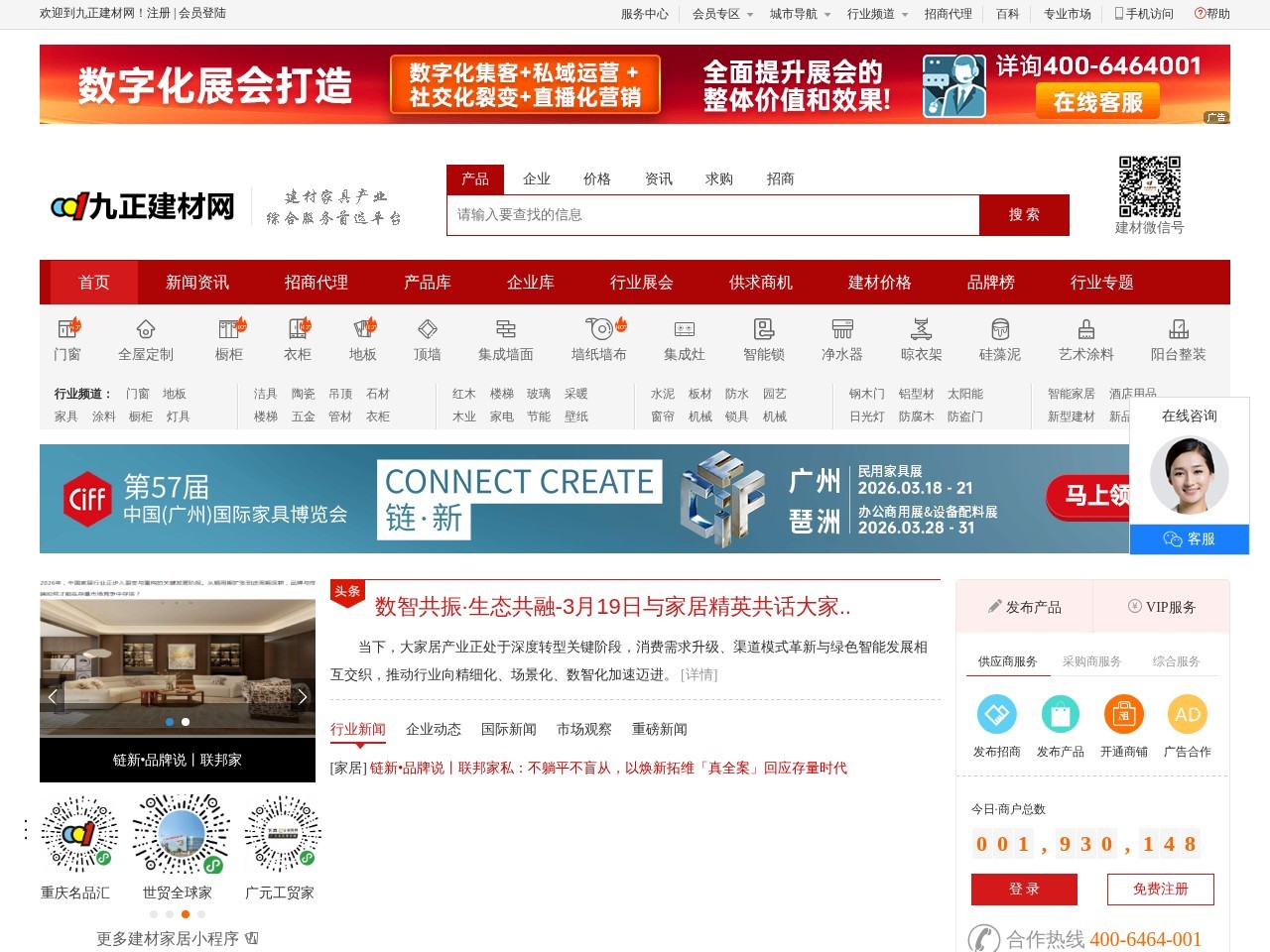Click the 手机访问 mobile access icon
1270x952 pixels.
pos(1143,14)
